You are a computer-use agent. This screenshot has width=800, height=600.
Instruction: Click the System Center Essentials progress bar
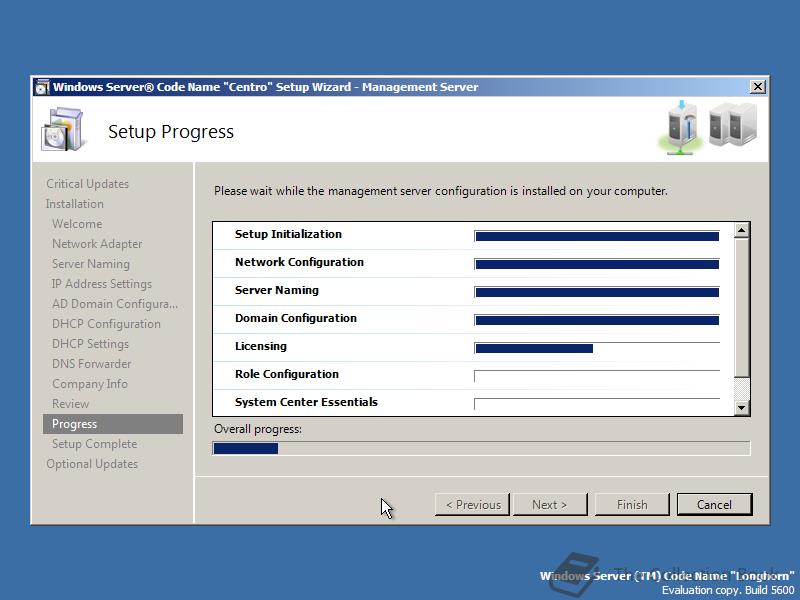[596, 405]
